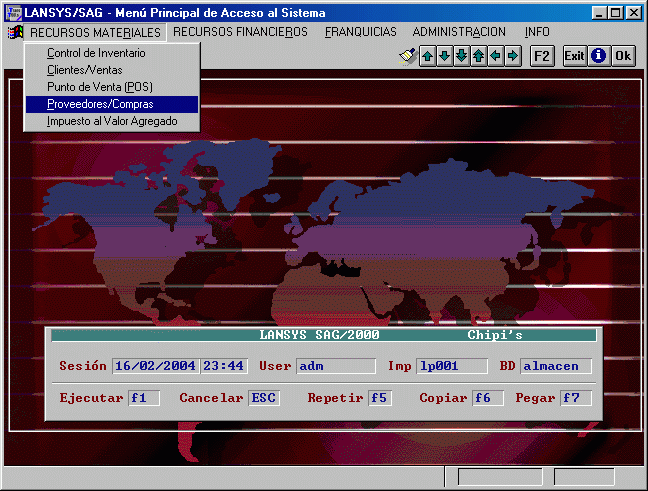The image size is (648, 491).
Task: Click the f7 key box next to Pegar
Action: 576,398
